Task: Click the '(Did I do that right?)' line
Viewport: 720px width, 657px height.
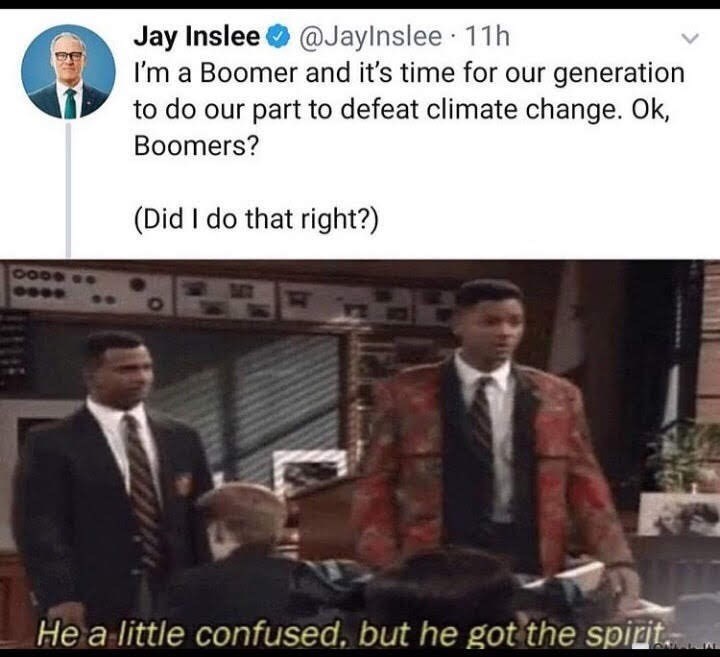Action: coord(256,219)
